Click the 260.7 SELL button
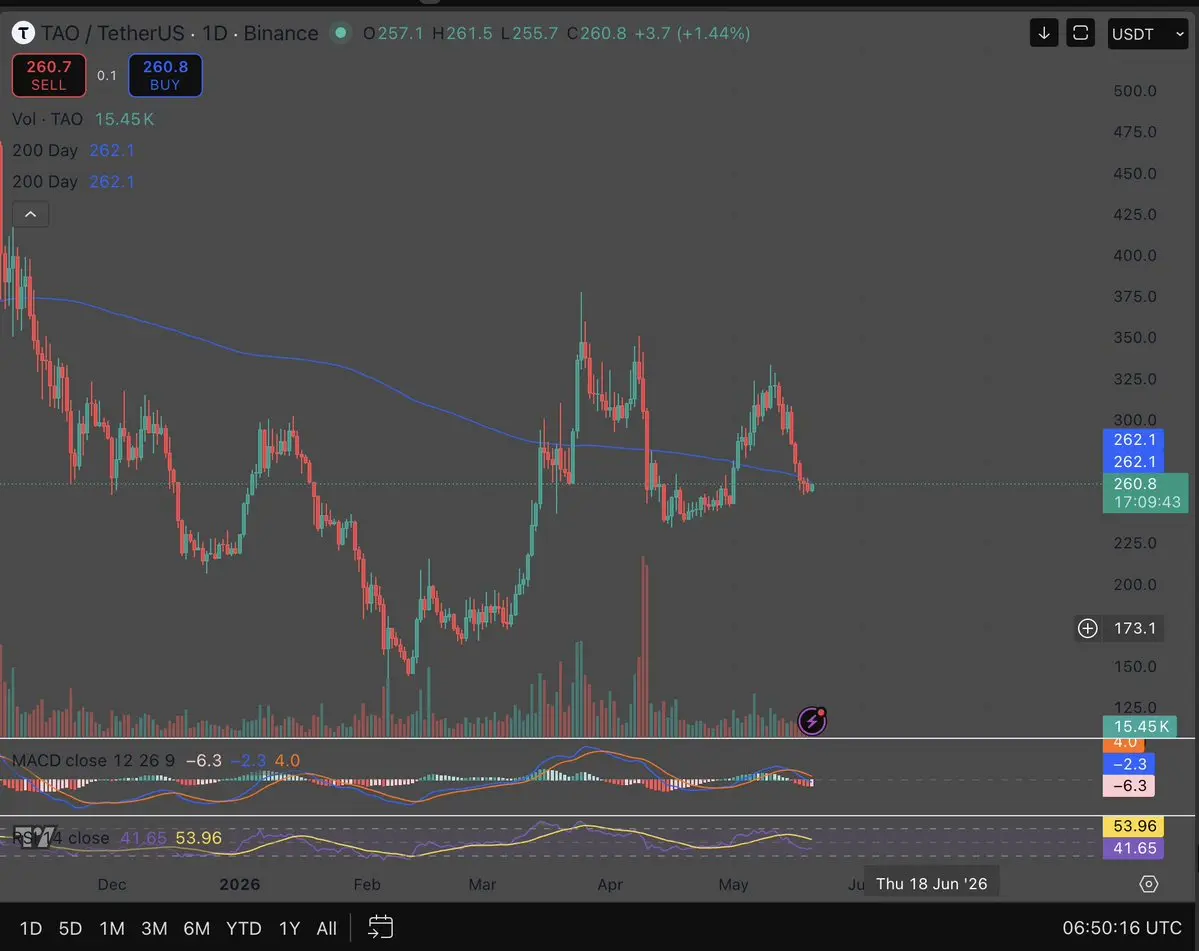The width and height of the screenshot is (1199, 951). coord(49,75)
